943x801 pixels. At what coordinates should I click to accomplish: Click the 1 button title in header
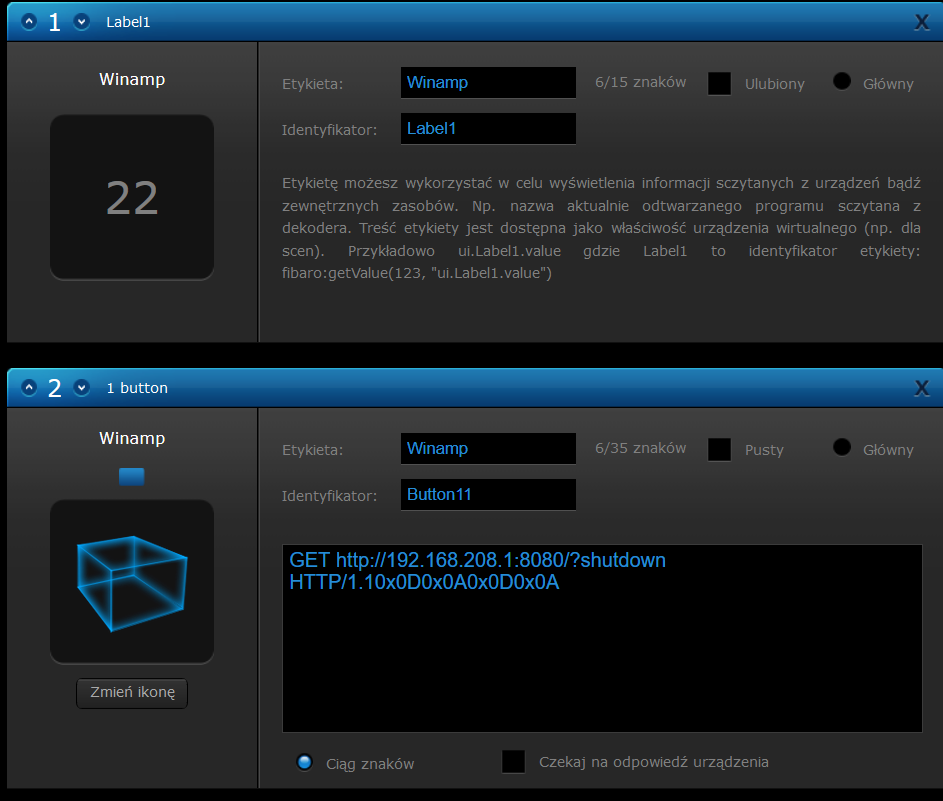pyautogui.click(x=137, y=388)
